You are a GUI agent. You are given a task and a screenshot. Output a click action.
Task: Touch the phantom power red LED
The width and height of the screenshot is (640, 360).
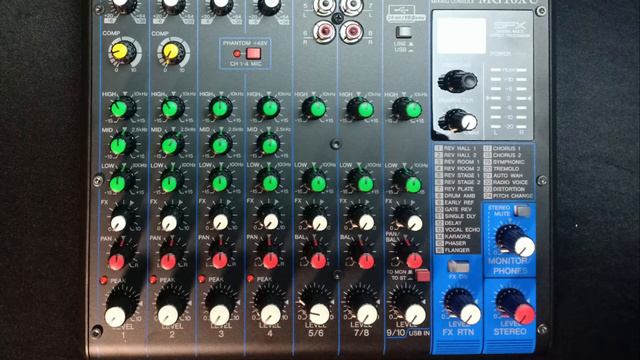click(237, 53)
